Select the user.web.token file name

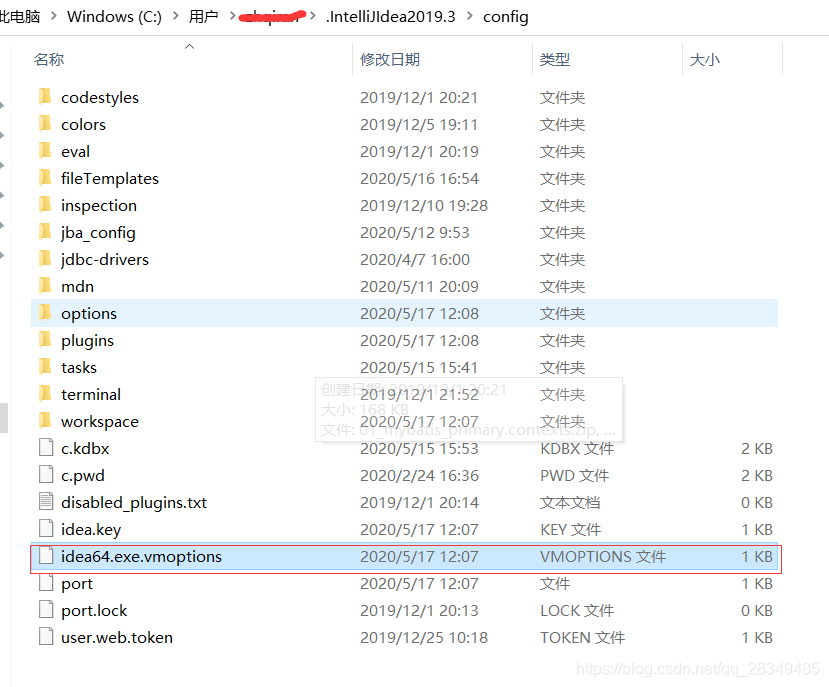tap(117, 637)
